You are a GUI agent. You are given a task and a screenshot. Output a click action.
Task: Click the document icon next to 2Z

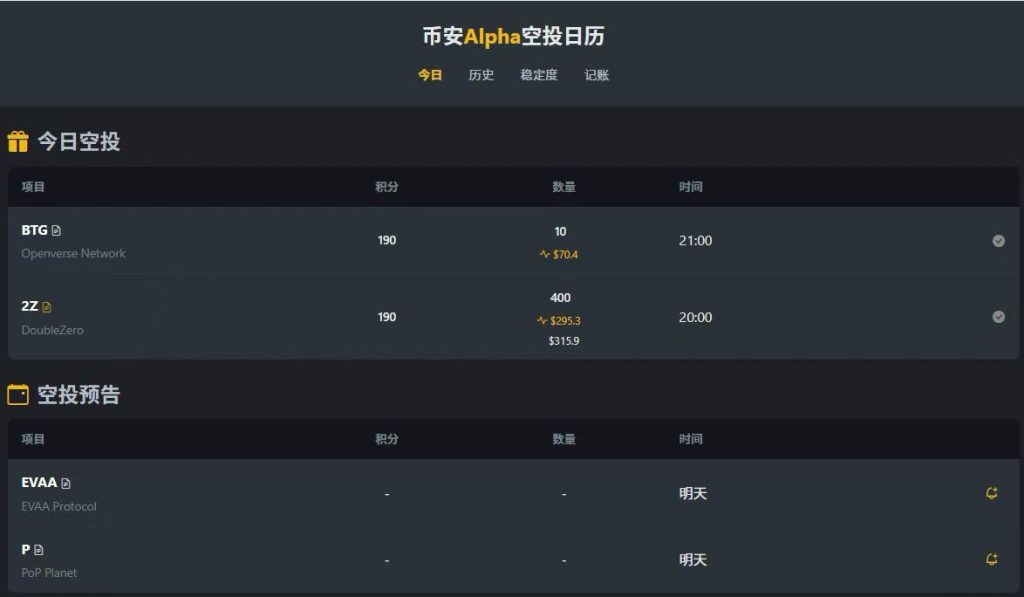[x=47, y=307]
